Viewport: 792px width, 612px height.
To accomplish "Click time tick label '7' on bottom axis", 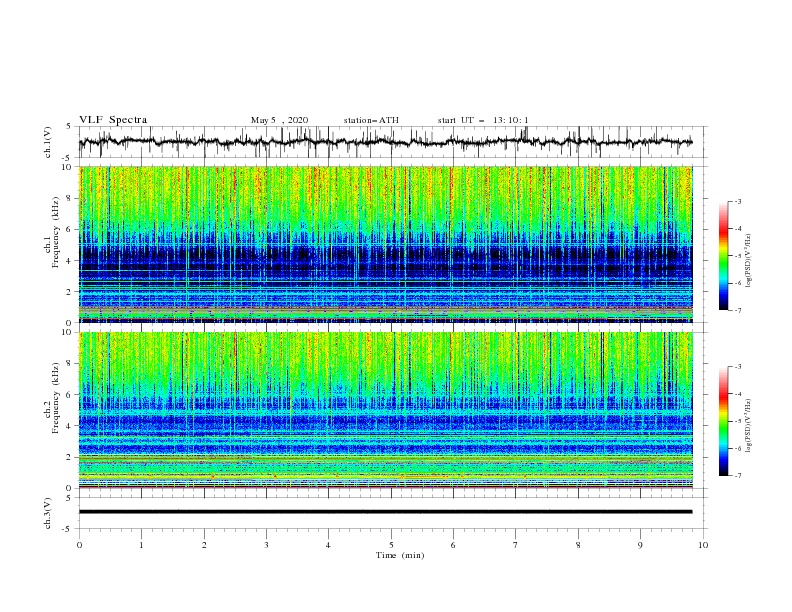I will tap(516, 545).
